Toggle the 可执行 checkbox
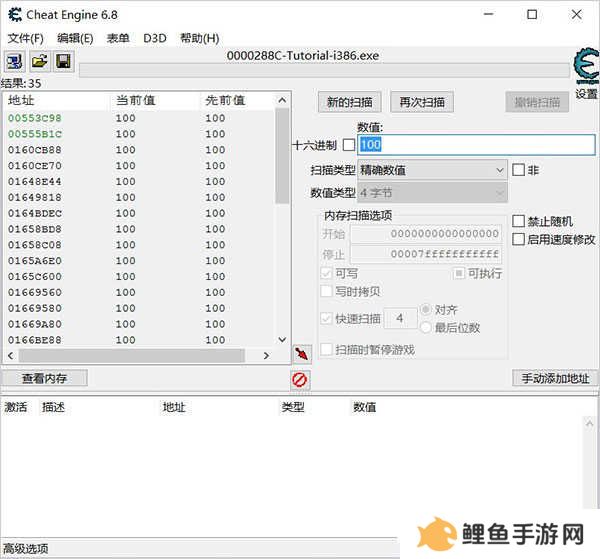 click(x=459, y=273)
